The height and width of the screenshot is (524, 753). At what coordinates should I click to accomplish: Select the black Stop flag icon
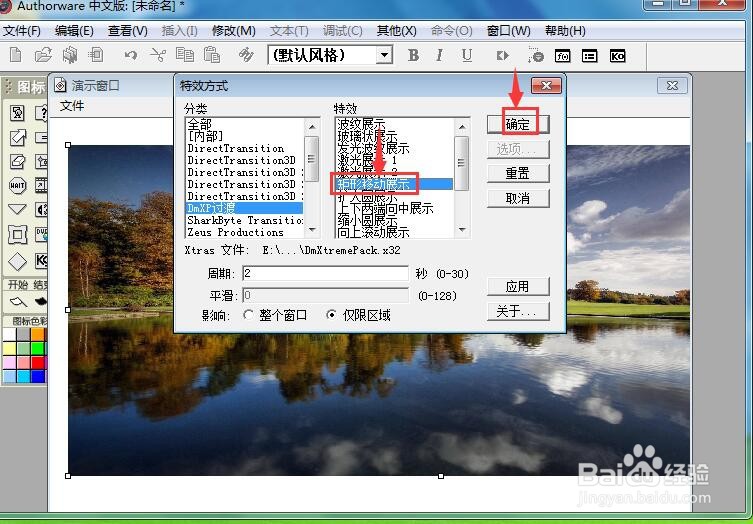41,302
